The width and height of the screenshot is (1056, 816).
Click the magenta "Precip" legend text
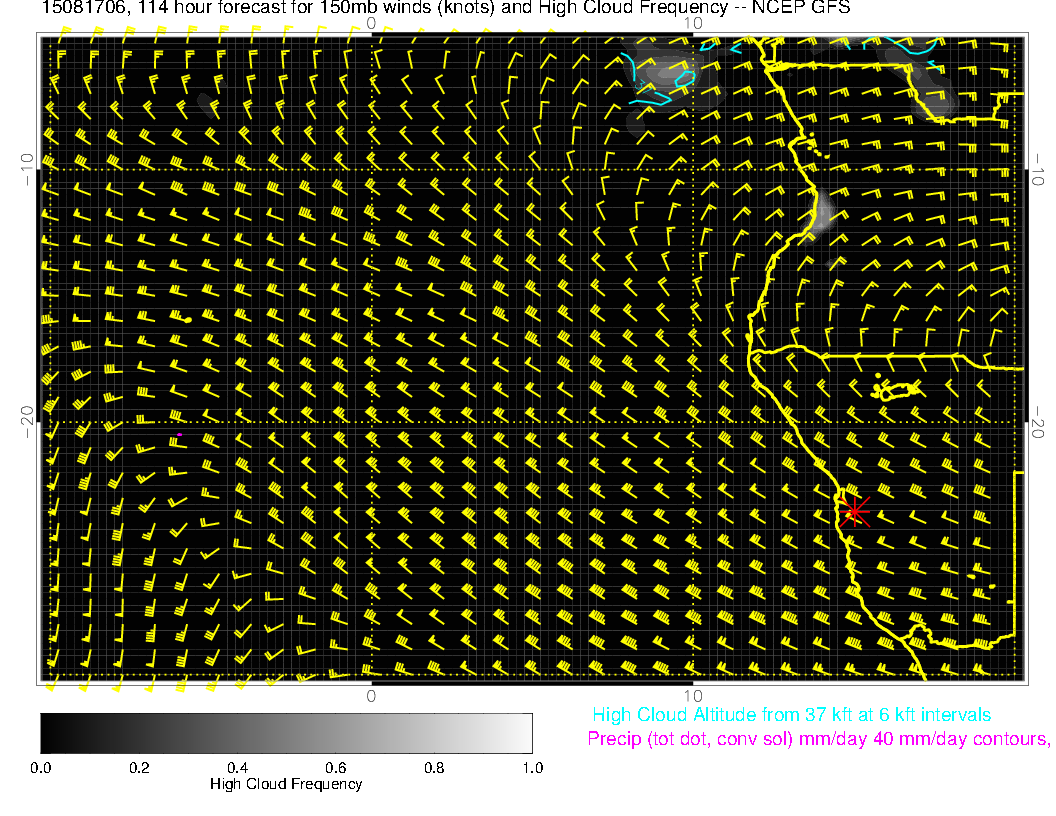coord(818,739)
